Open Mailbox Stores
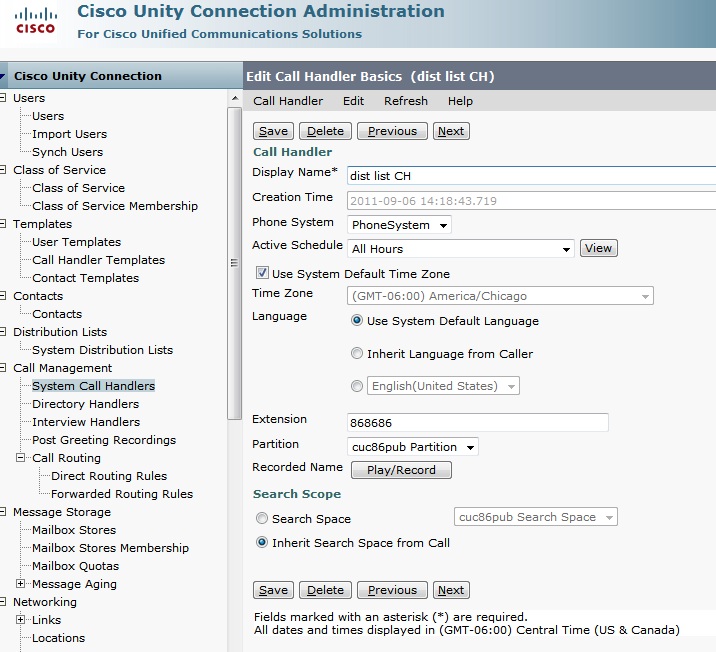The width and height of the screenshot is (716, 652). 74,530
